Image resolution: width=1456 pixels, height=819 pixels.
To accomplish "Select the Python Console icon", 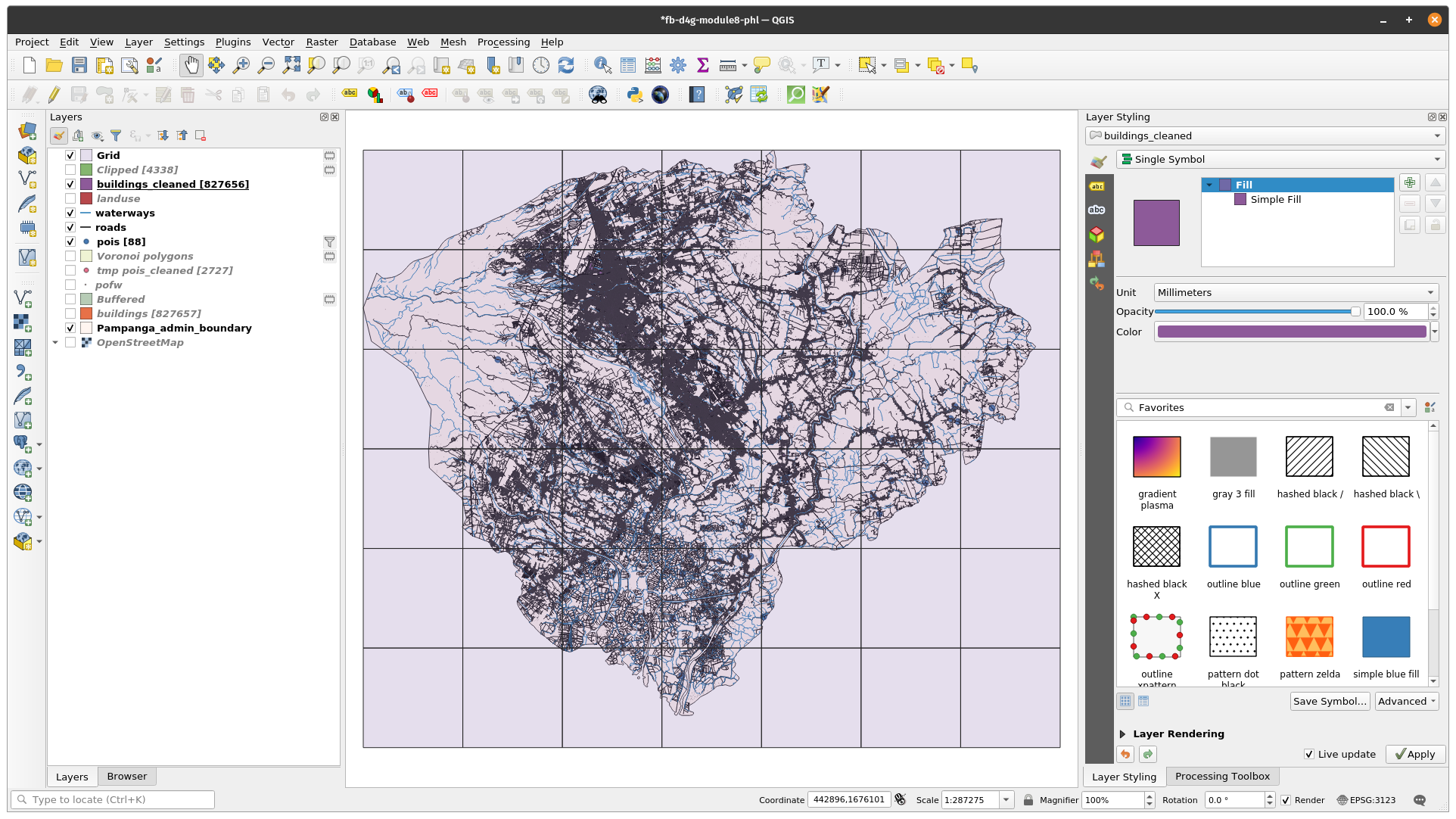I will point(634,93).
